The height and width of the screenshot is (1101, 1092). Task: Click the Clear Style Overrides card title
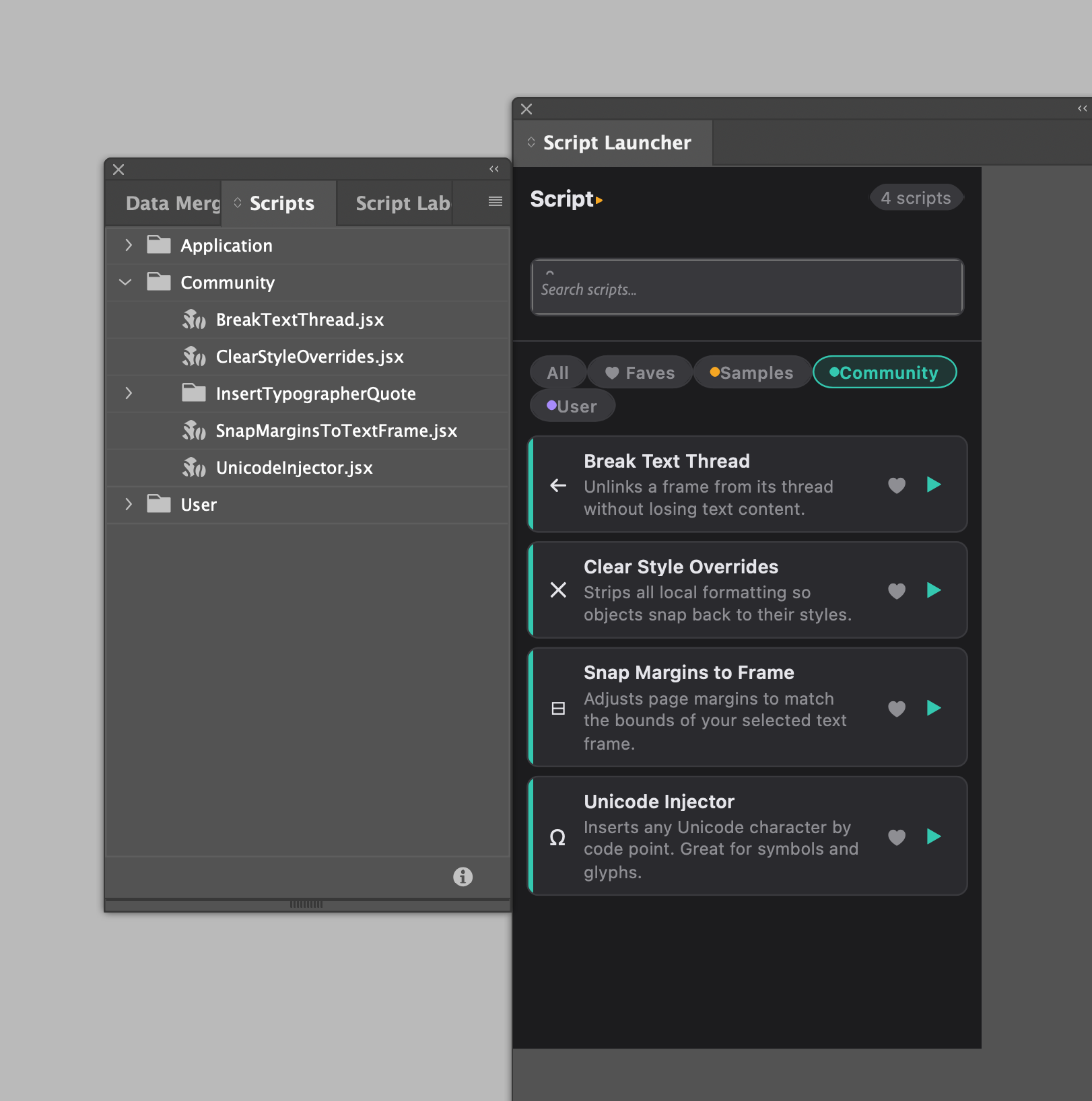pyautogui.click(x=681, y=567)
